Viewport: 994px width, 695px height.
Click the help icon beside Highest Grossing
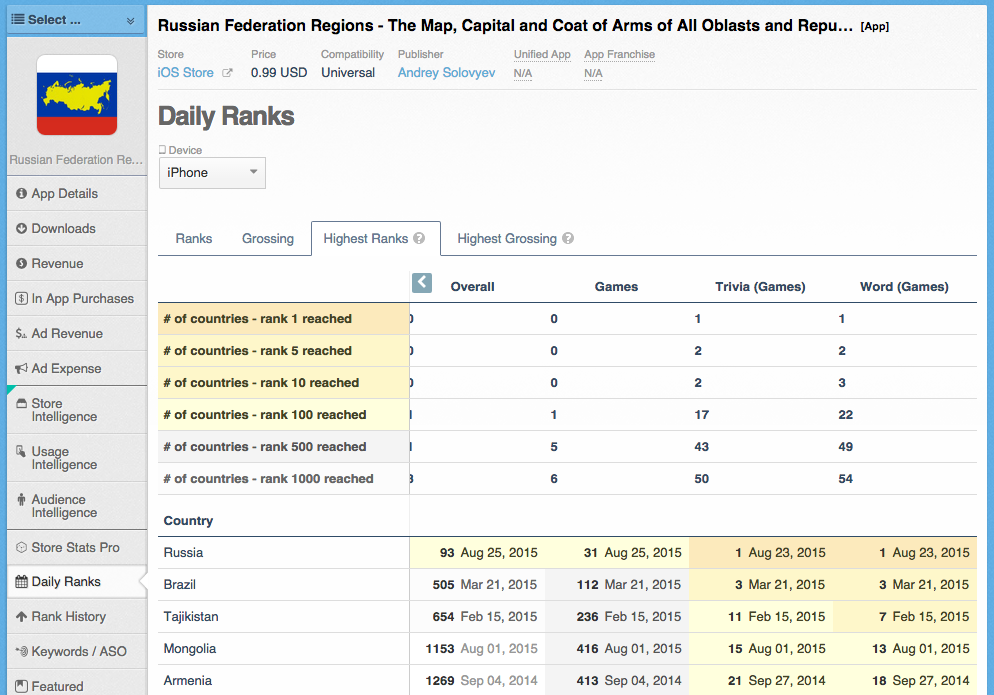point(568,239)
